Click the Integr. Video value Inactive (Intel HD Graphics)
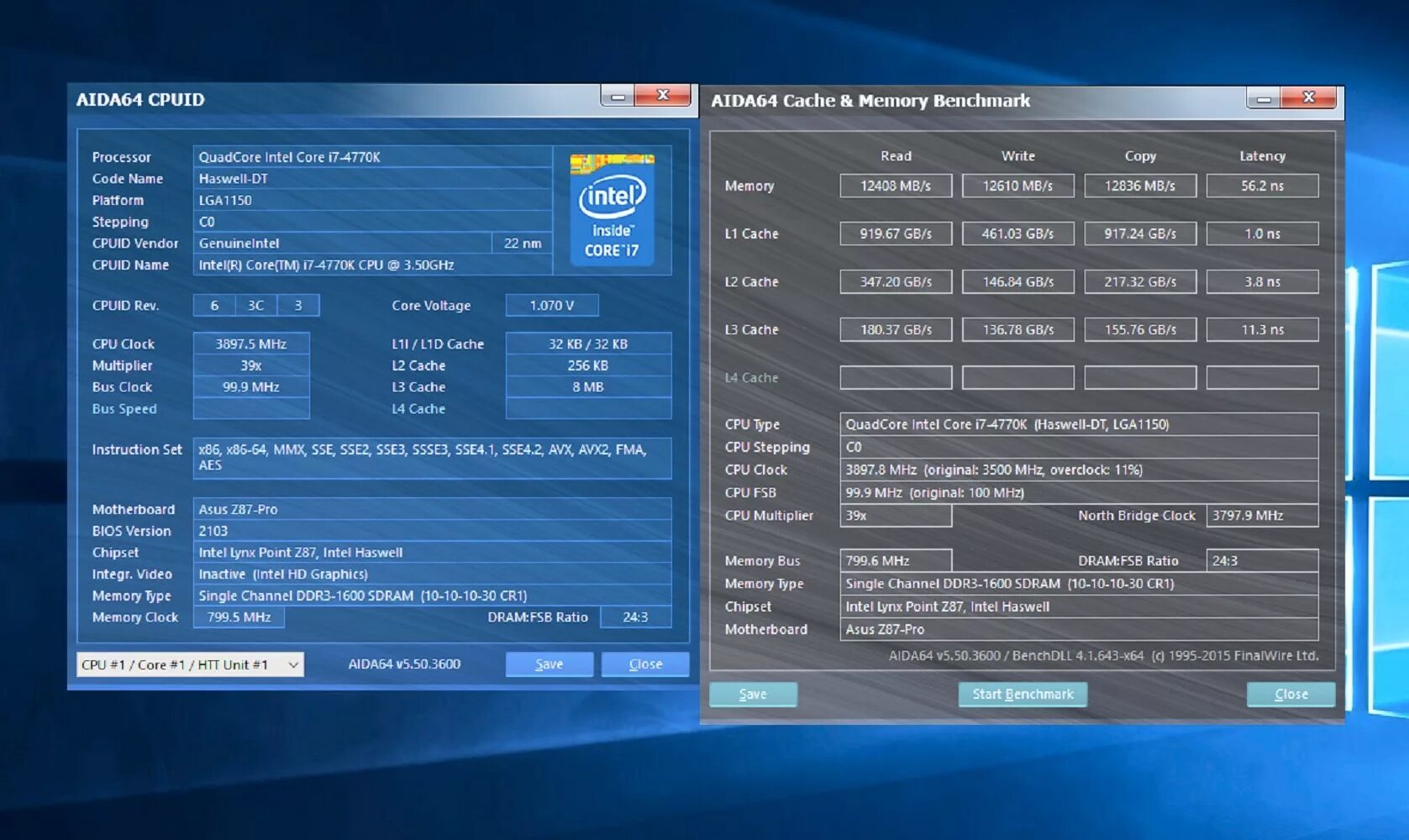 pos(432,574)
